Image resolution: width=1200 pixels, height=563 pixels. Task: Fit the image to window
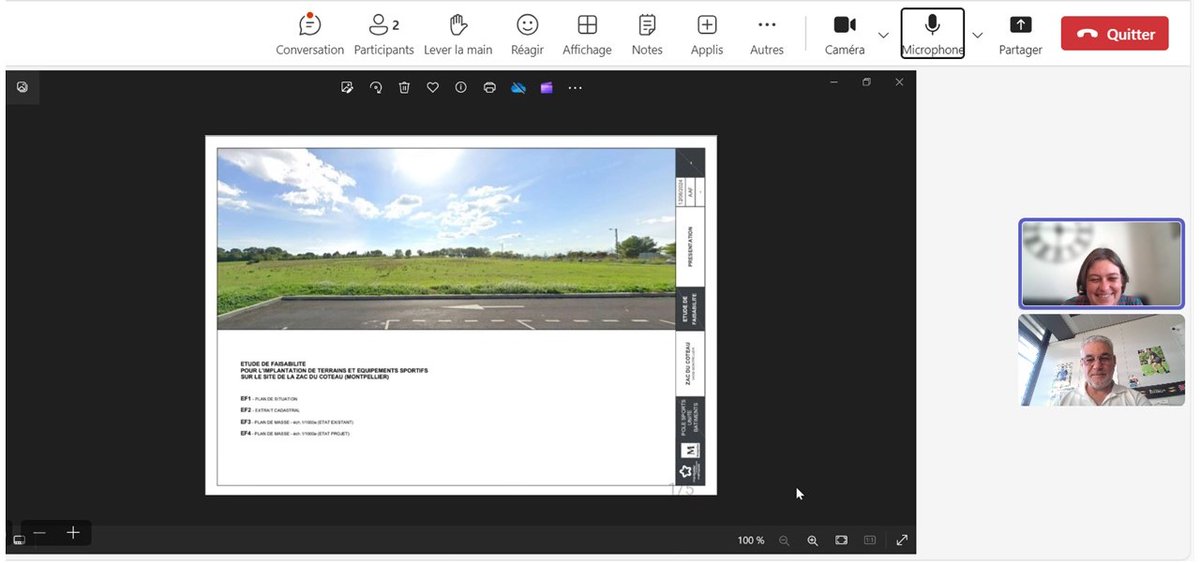pyautogui.click(x=841, y=540)
